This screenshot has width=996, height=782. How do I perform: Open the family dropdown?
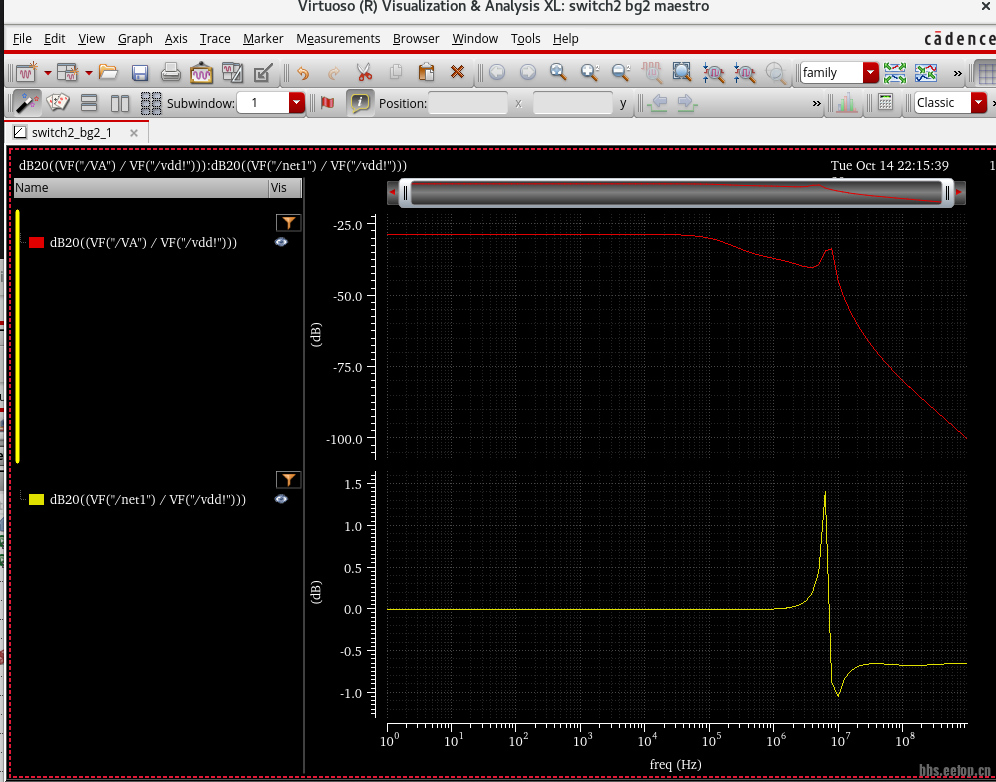(870, 73)
